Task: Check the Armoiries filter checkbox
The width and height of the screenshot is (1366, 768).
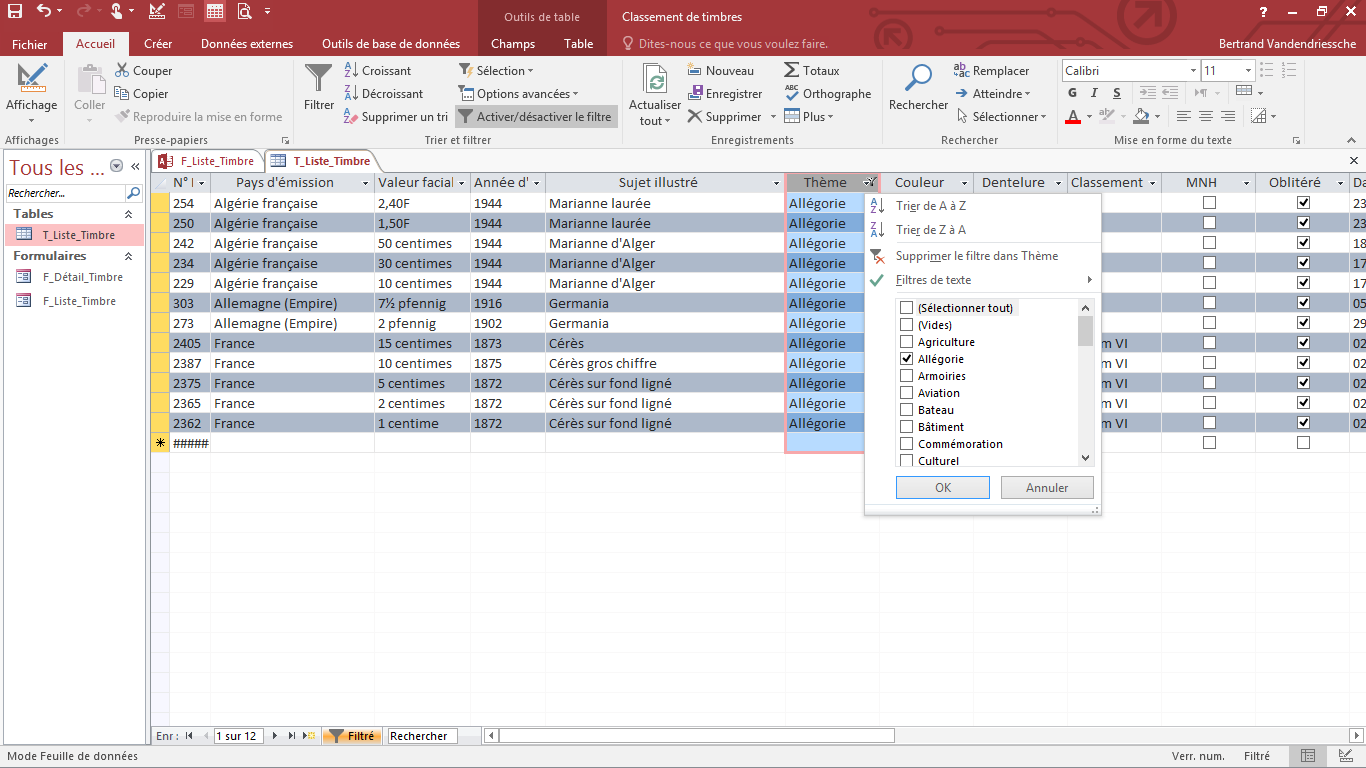Action: pos(906,376)
